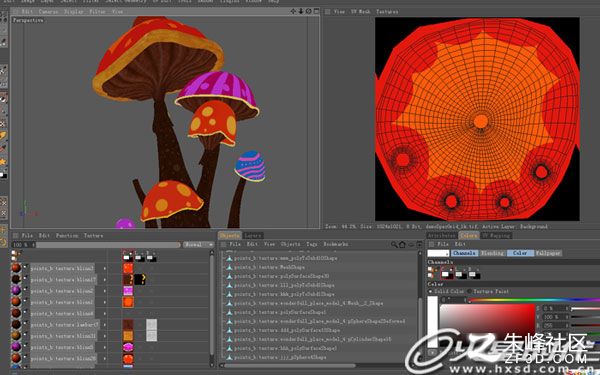Viewport: 600px width, 375px height.
Task: Select the blinn21 orange-brown material sphere
Action: [x=16, y=336]
